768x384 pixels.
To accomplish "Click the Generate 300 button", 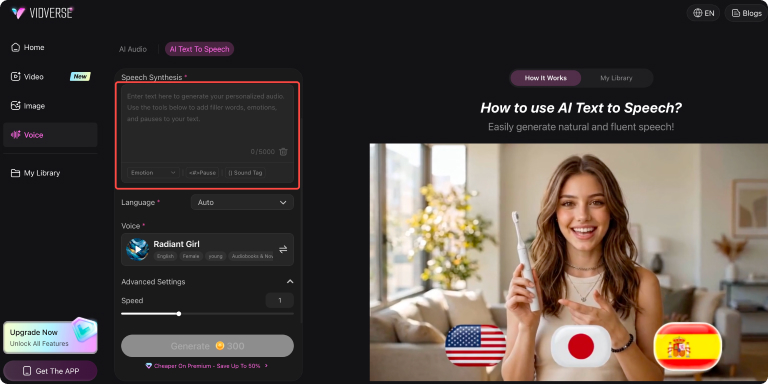I will [x=207, y=346].
